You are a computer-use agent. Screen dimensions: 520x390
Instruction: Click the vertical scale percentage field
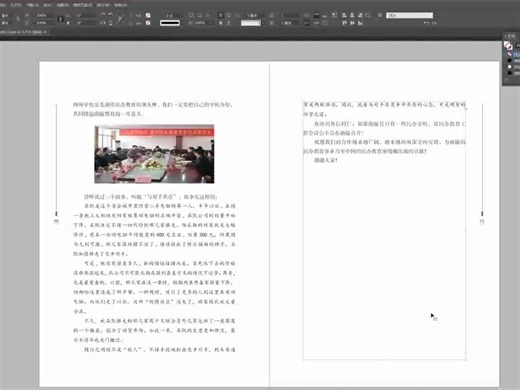pyautogui.click(x=45, y=23)
